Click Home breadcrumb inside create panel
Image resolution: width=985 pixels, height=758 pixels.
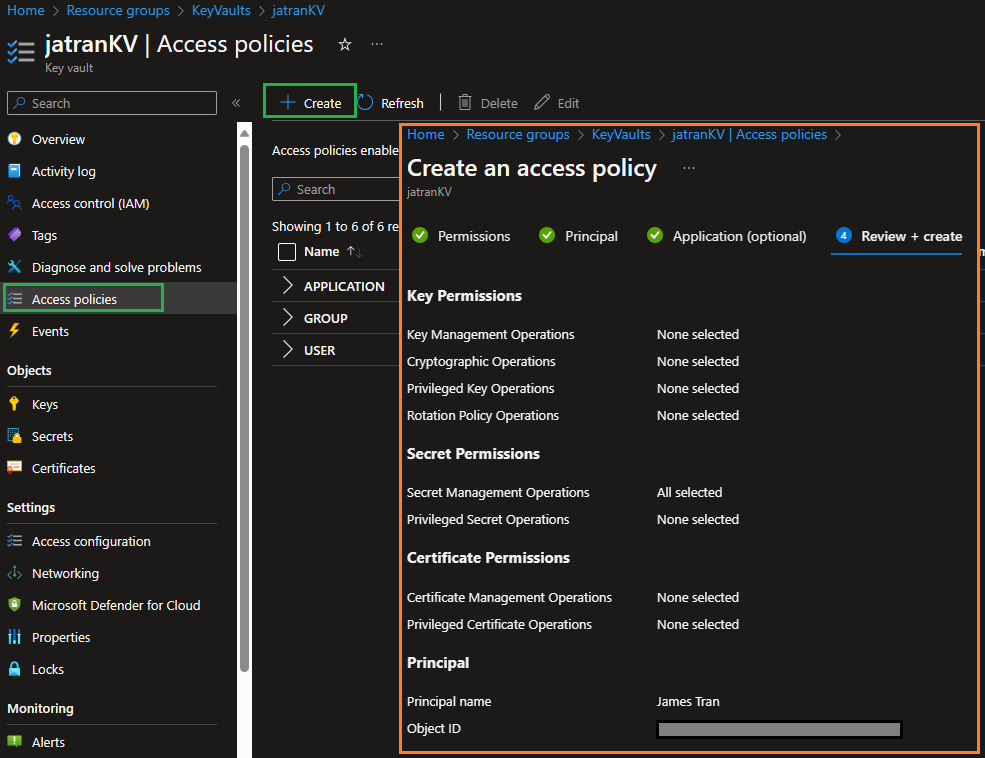(x=425, y=134)
